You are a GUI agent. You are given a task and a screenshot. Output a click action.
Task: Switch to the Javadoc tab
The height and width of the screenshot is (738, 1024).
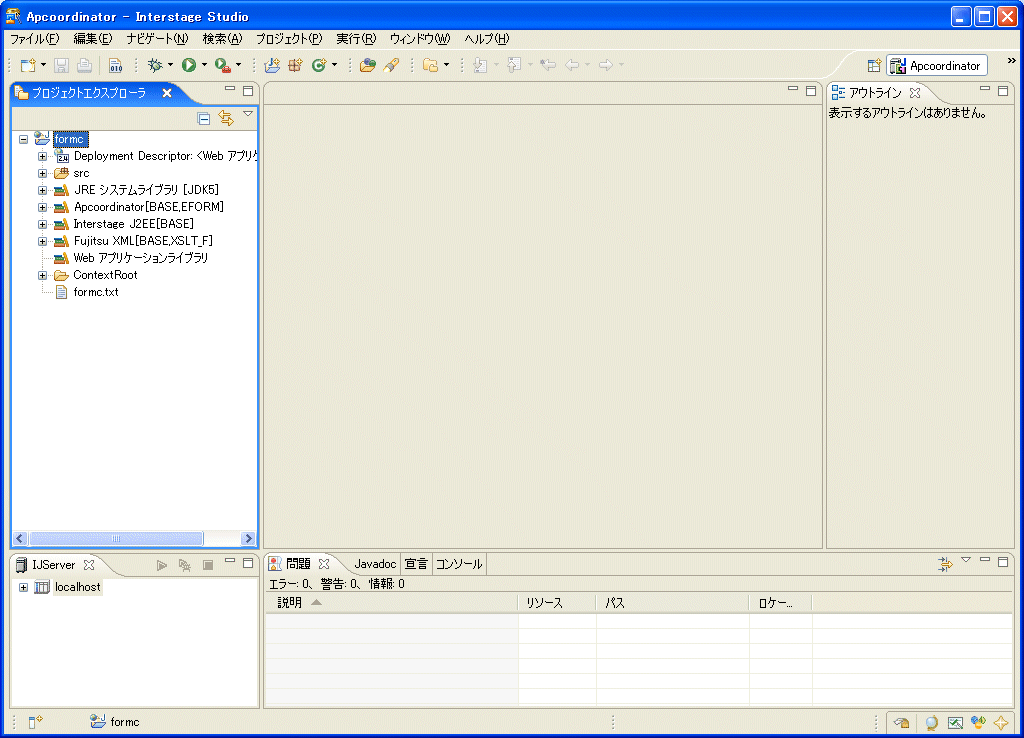[x=375, y=564]
